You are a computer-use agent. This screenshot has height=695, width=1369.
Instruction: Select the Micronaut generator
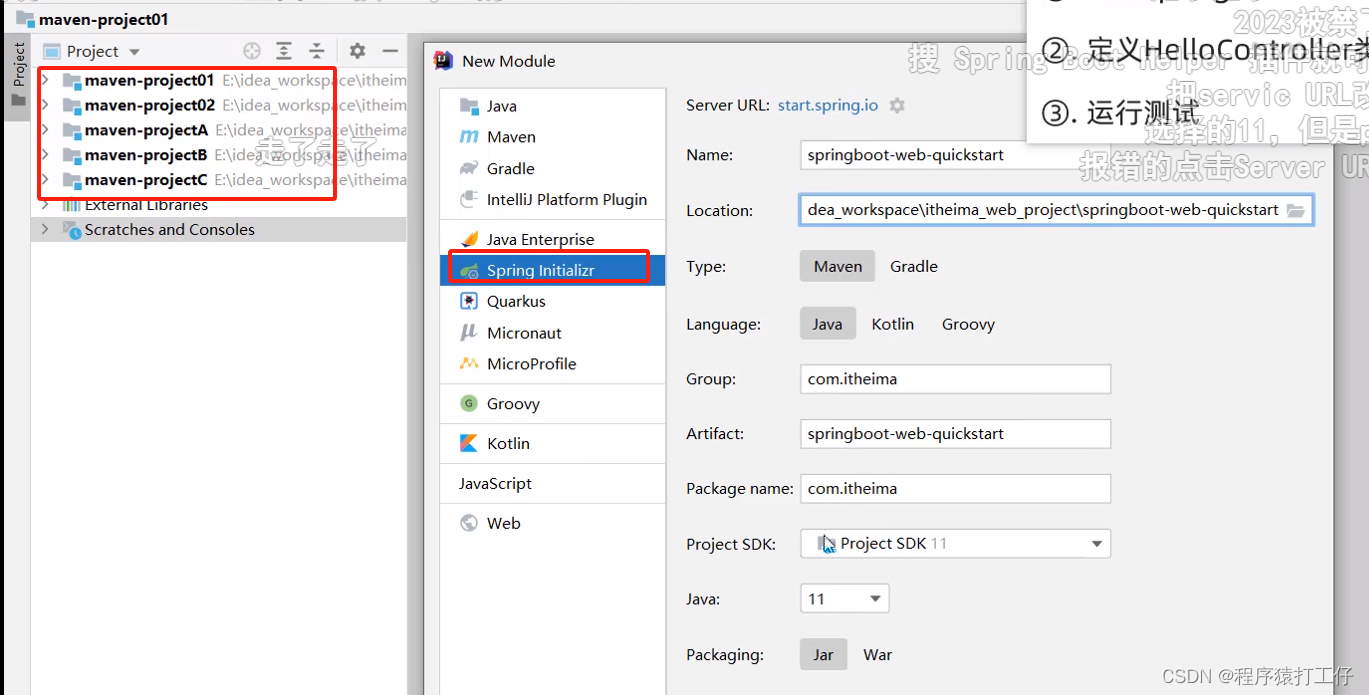click(553, 332)
